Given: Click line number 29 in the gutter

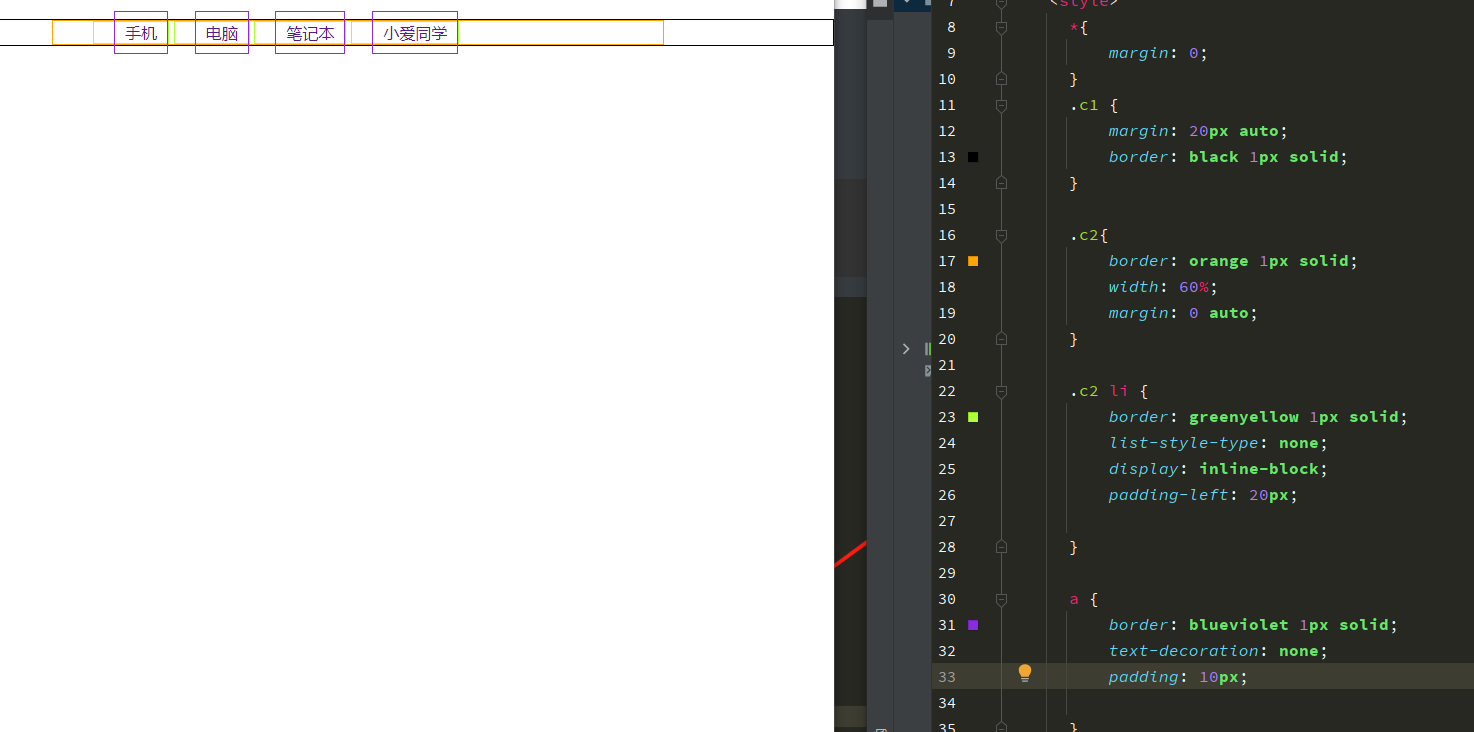Looking at the screenshot, I should point(946,573).
